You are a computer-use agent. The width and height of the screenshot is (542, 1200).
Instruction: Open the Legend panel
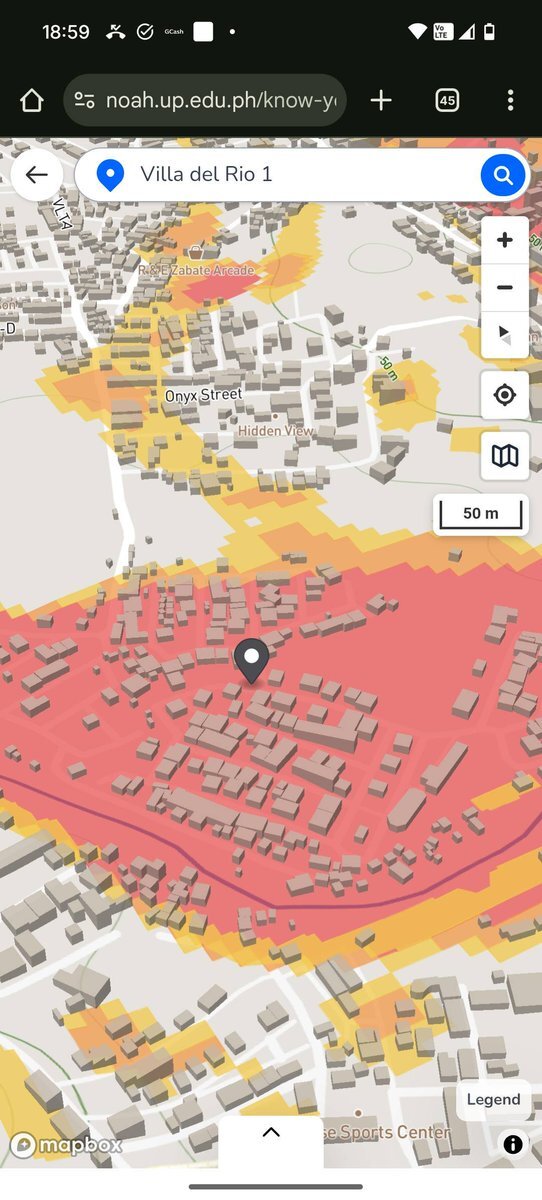click(493, 1099)
